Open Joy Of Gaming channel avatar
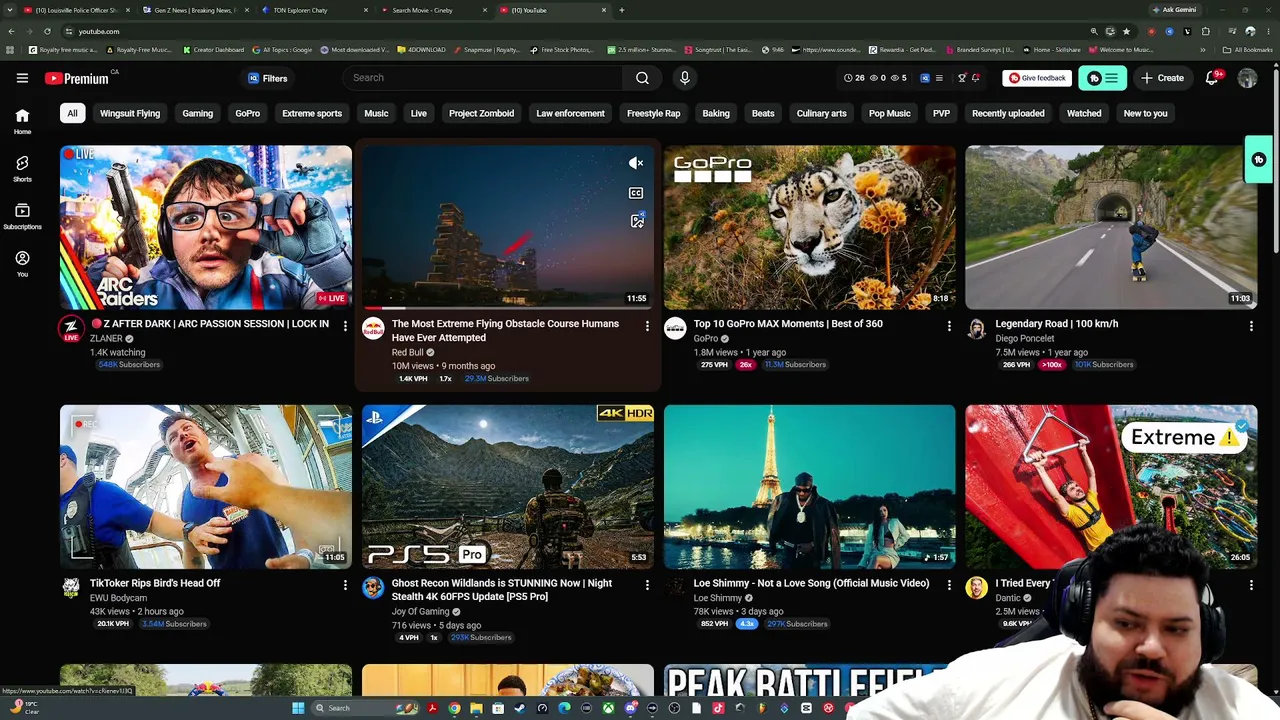Viewport: 1280px width, 720px height. 373,588
